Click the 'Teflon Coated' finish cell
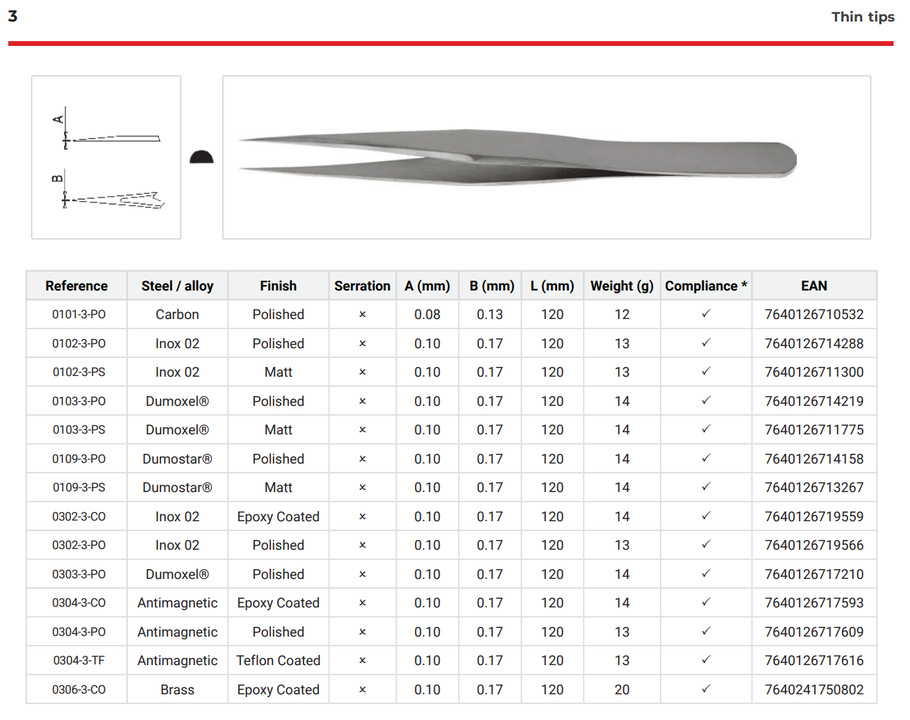The height and width of the screenshot is (720, 910). coord(279,661)
